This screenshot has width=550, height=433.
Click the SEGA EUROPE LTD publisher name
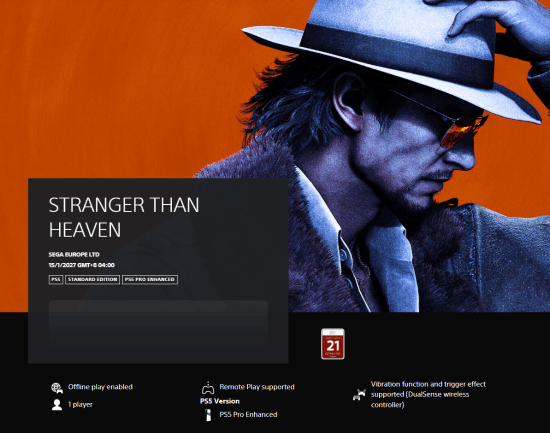pyautogui.click(x=74, y=254)
